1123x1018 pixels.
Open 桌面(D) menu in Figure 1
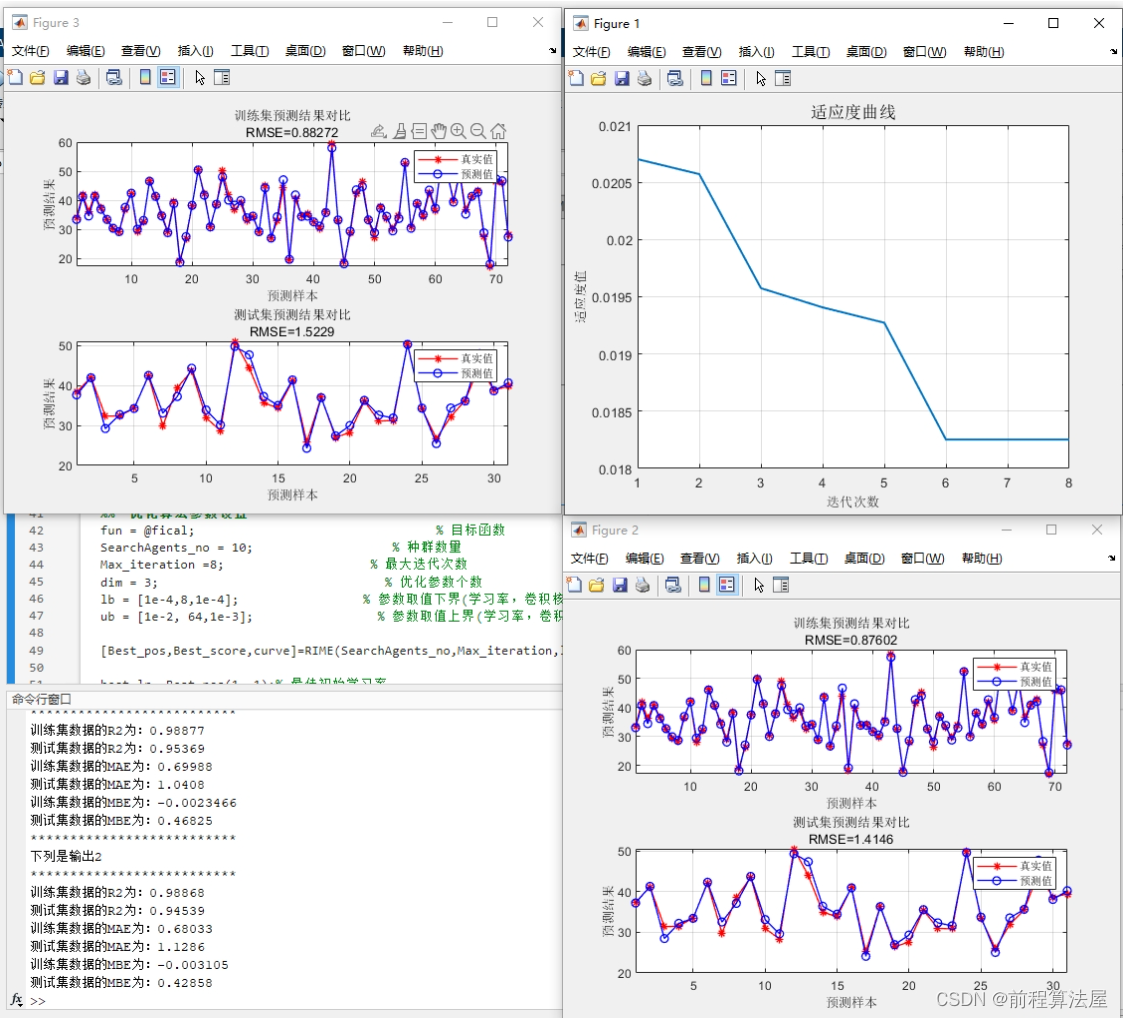click(x=866, y=52)
